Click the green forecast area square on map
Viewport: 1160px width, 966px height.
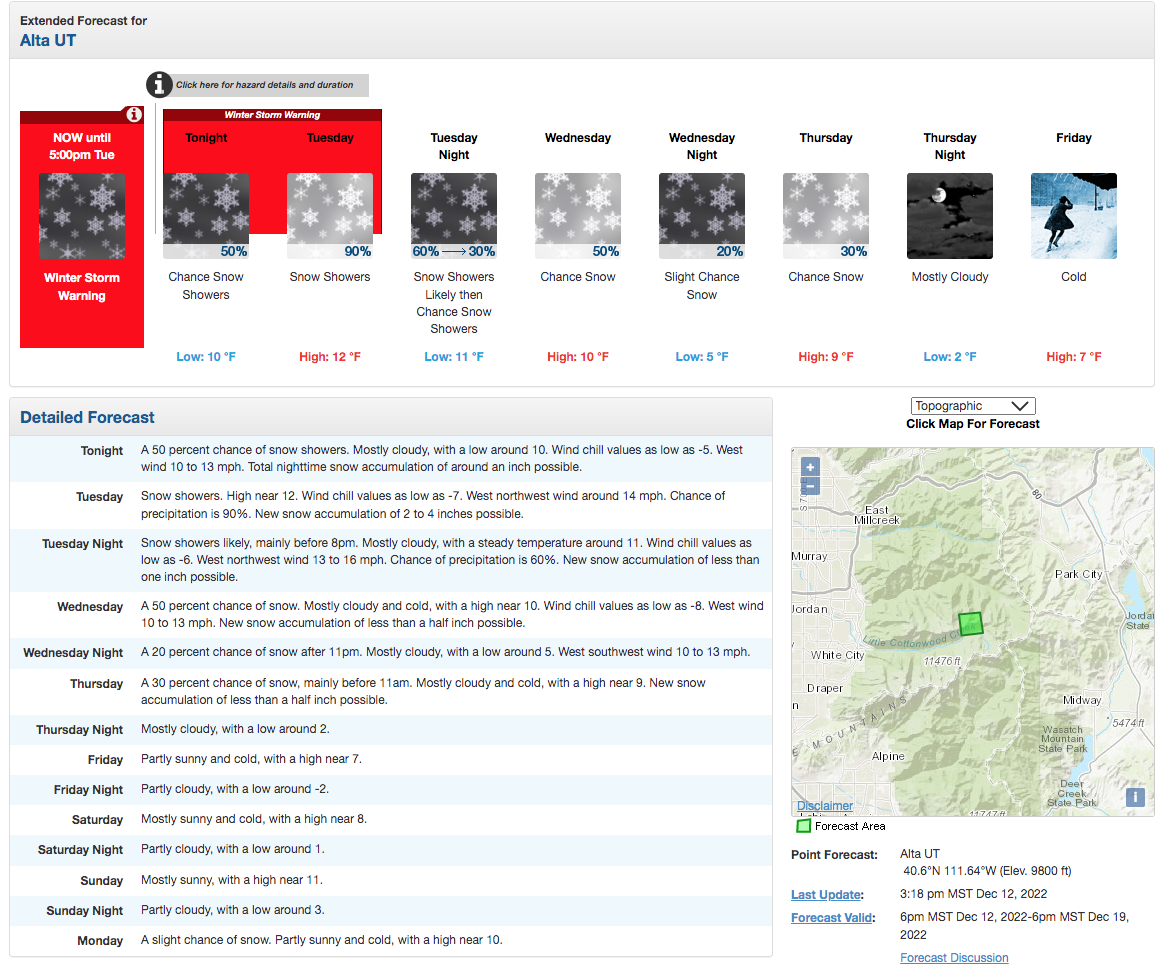click(971, 624)
